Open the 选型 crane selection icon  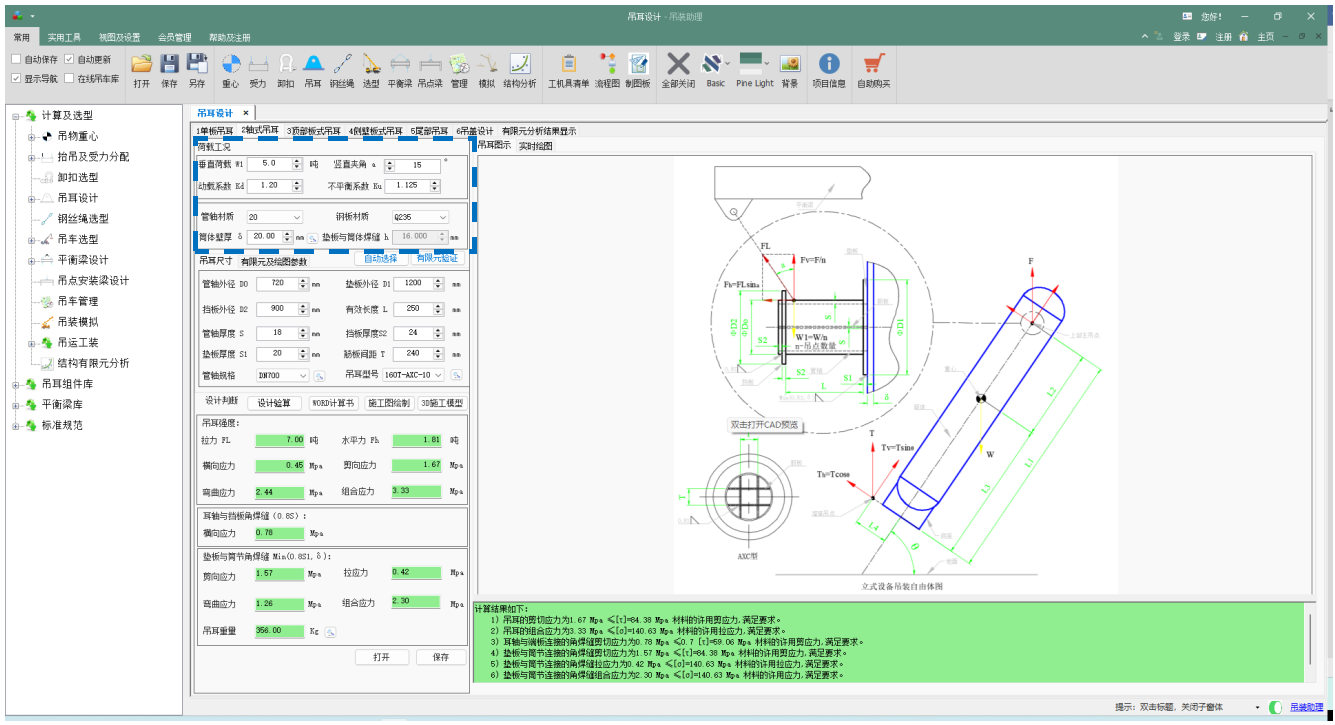[371, 63]
